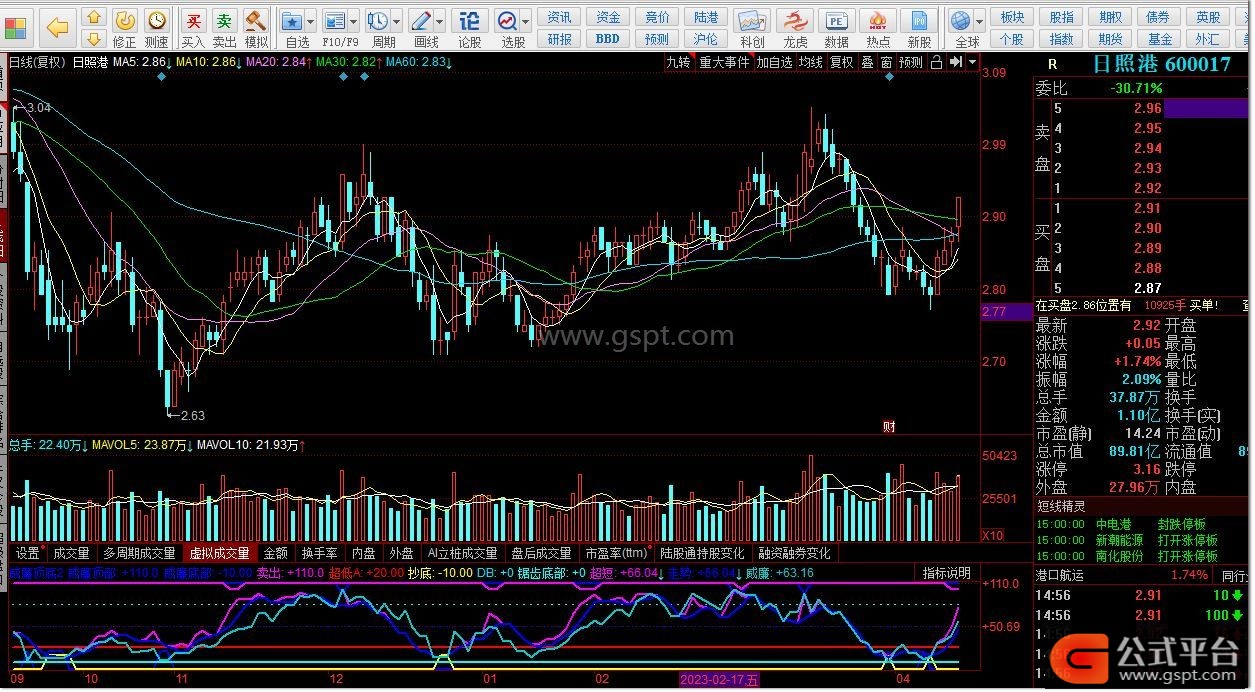1255x692 pixels.
Task: Switch to 成交量 indicator tab
Action: click(71, 553)
